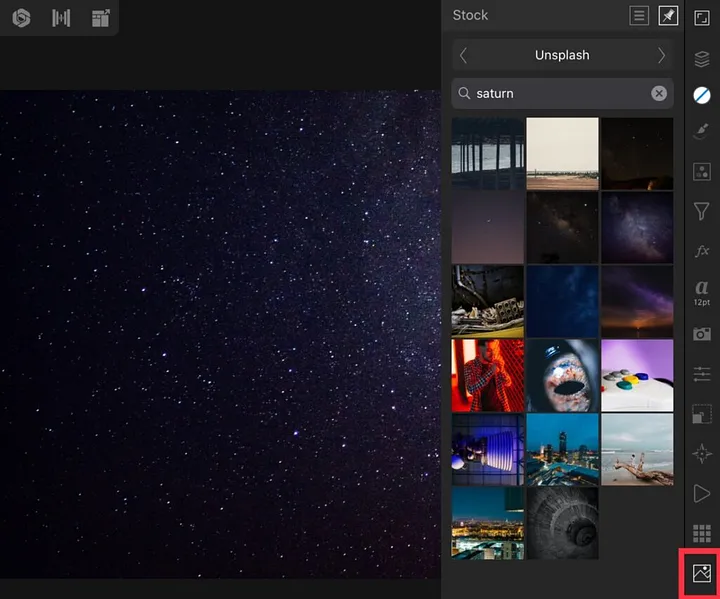Toggle the Stock panel pin

pos(668,16)
